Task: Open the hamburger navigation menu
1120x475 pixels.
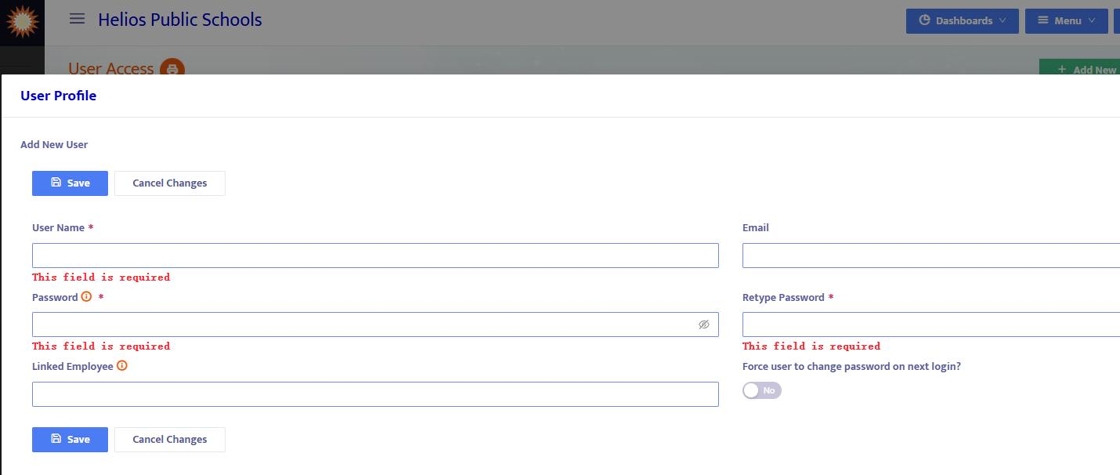Action: point(77,20)
